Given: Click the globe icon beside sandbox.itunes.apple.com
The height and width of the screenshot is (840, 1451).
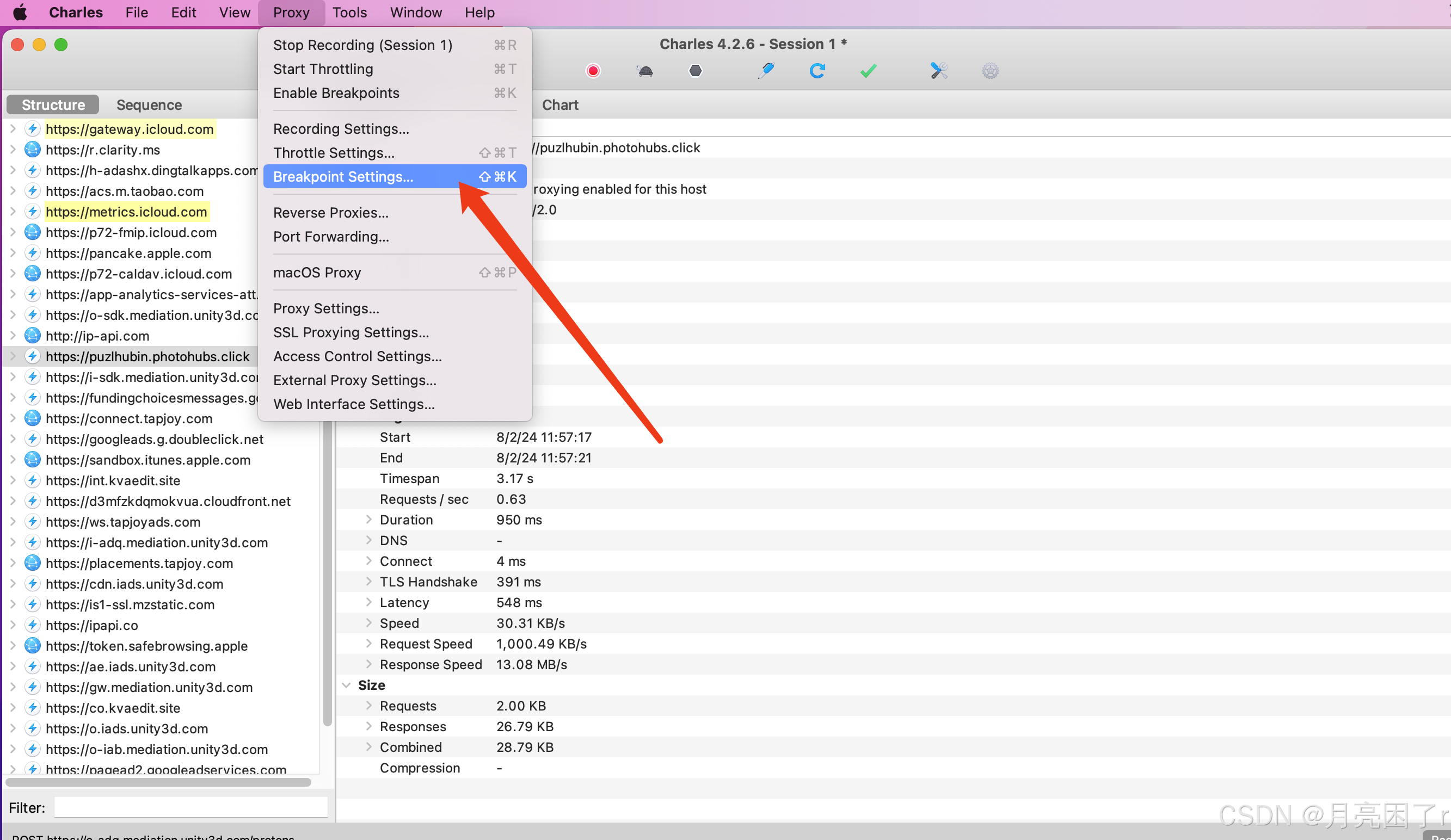Looking at the screenshot, I should pyautogui.click(x=33, y=460).
